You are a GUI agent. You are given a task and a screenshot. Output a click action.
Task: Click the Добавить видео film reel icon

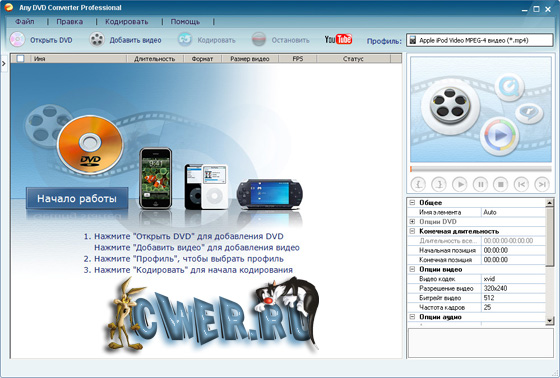coord(96,39)
